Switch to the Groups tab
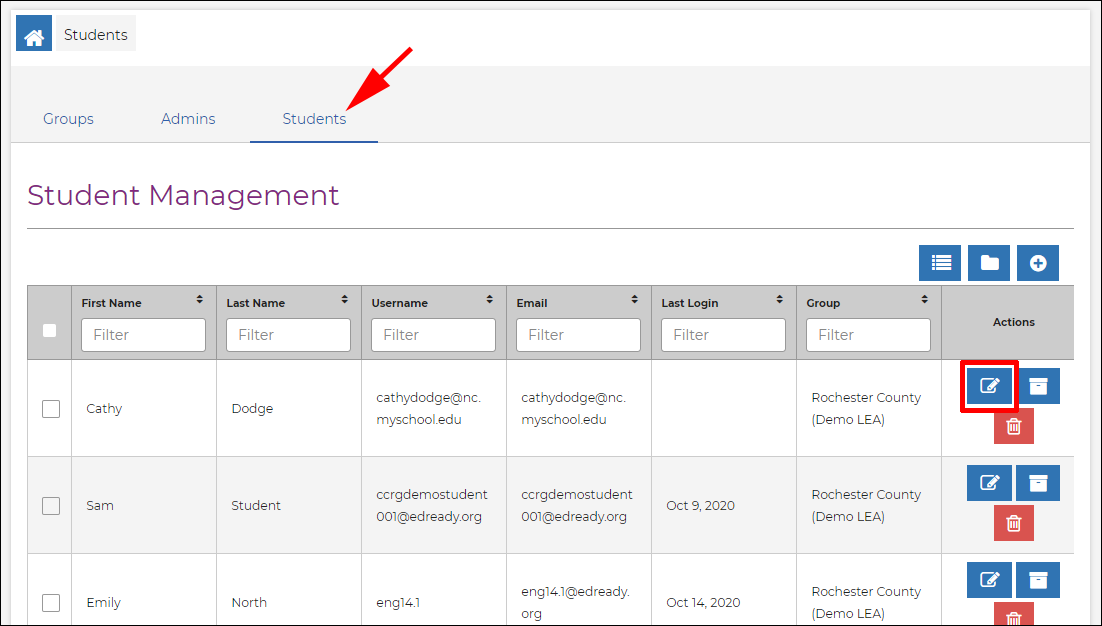 (68, 119)
